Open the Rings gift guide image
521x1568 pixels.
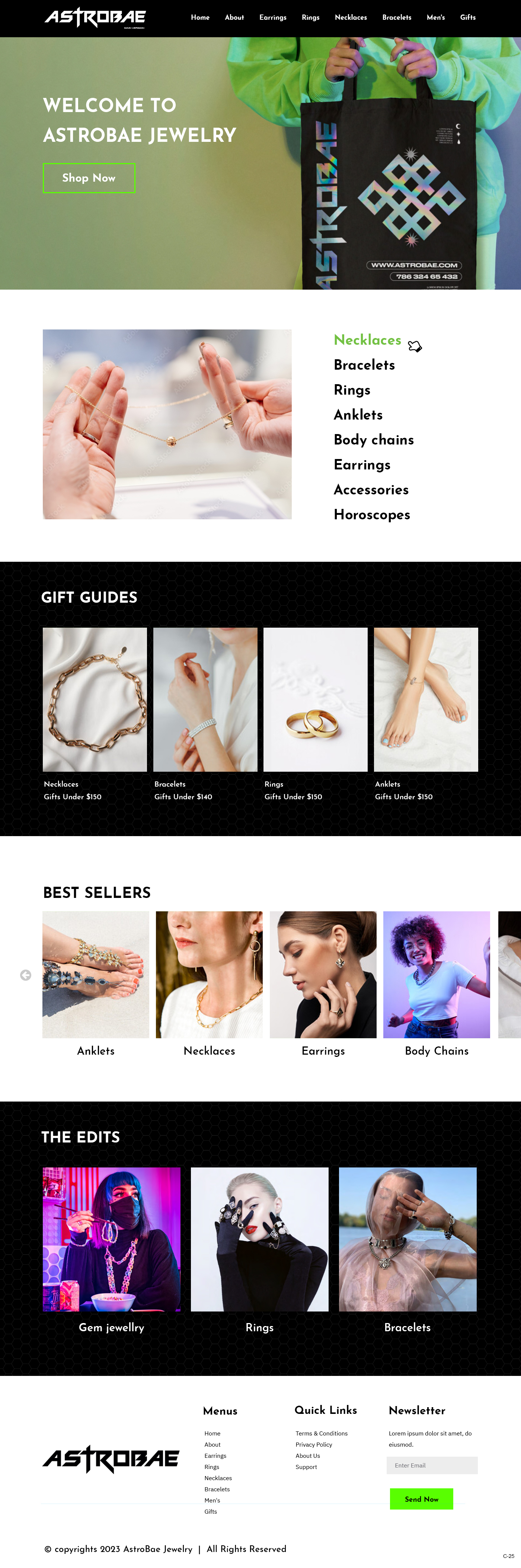315,699
